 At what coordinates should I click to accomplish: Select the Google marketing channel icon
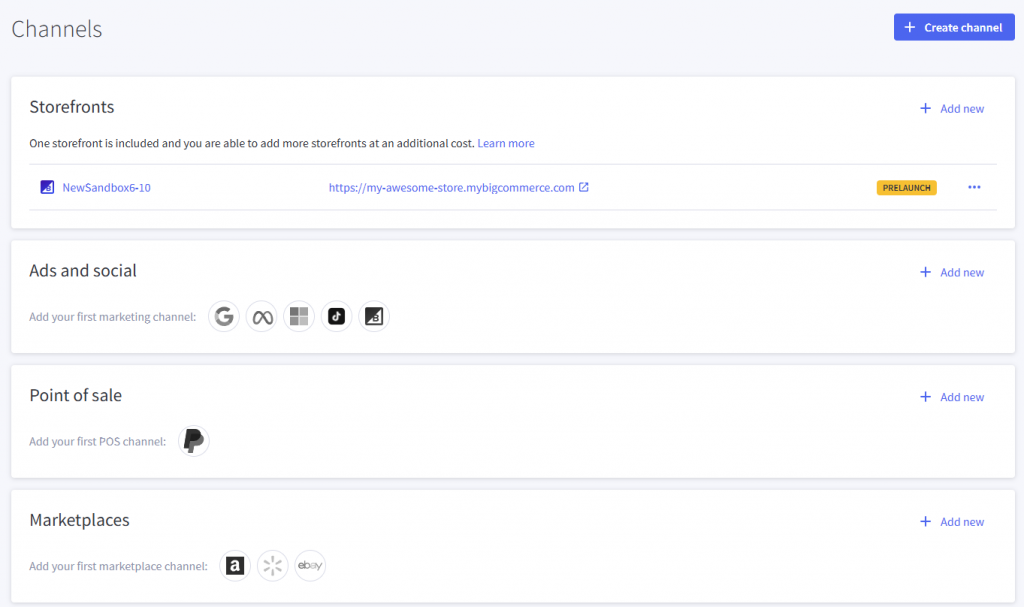tap(224, 316)
